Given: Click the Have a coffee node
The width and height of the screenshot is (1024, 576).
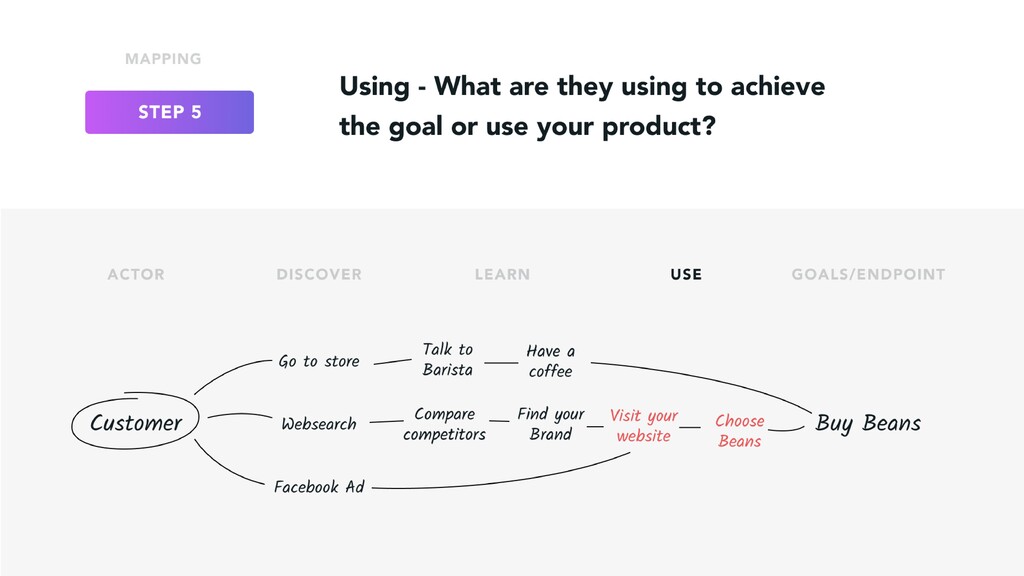Looking at the screenshot, I should (551, 360).
